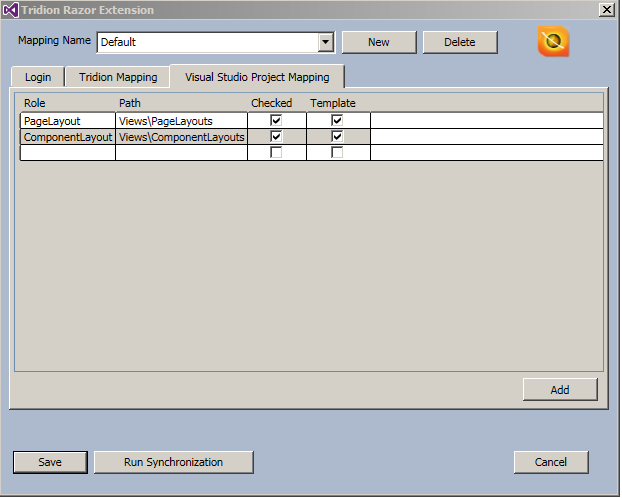
Task: Toggle Checked box for PageLayout row
Action: tap(276, 120)
